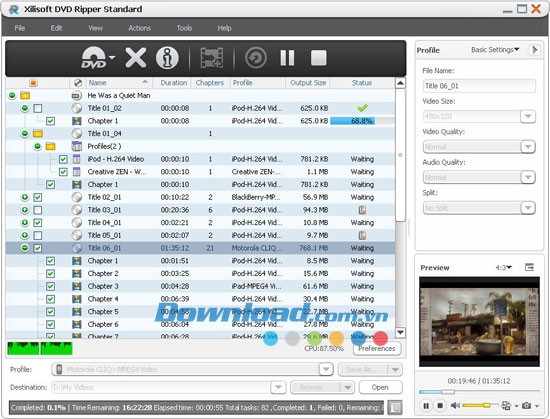Click the snapshot camera icon in preview

click(x=526, y=406)
